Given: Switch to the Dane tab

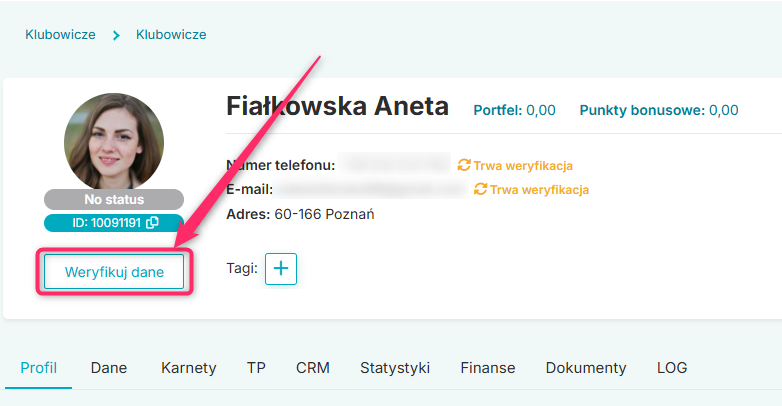Looking at the screenshot, I should click(x=109, y=368).
